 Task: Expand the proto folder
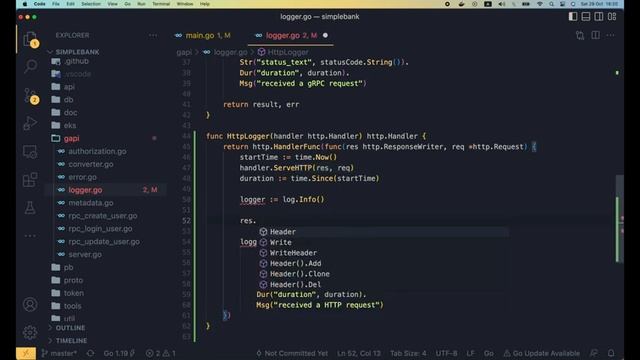(x=73, y=280)
